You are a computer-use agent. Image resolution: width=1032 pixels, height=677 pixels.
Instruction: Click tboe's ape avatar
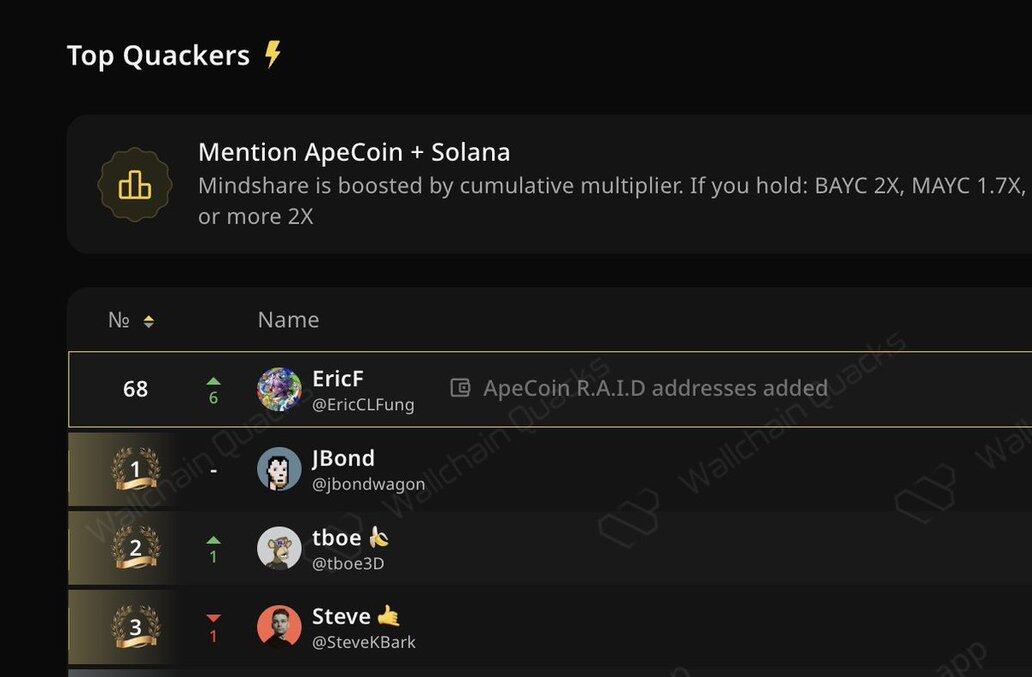click(279, 547)
